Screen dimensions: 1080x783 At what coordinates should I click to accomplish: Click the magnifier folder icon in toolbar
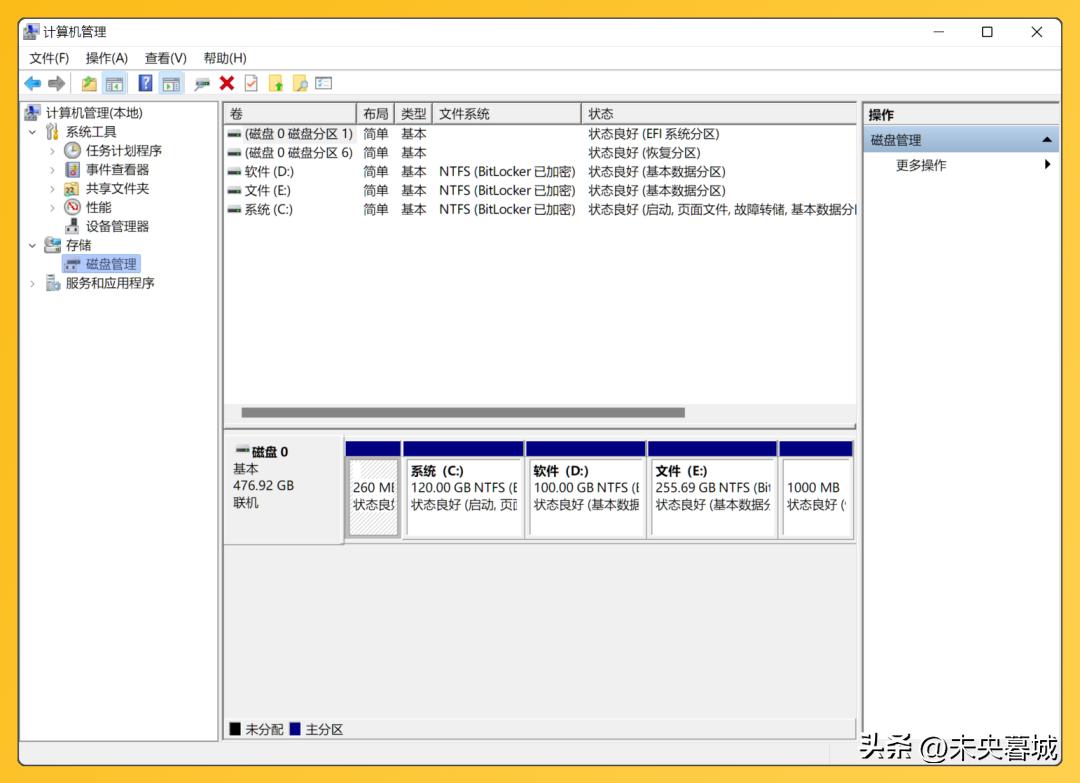299,84
